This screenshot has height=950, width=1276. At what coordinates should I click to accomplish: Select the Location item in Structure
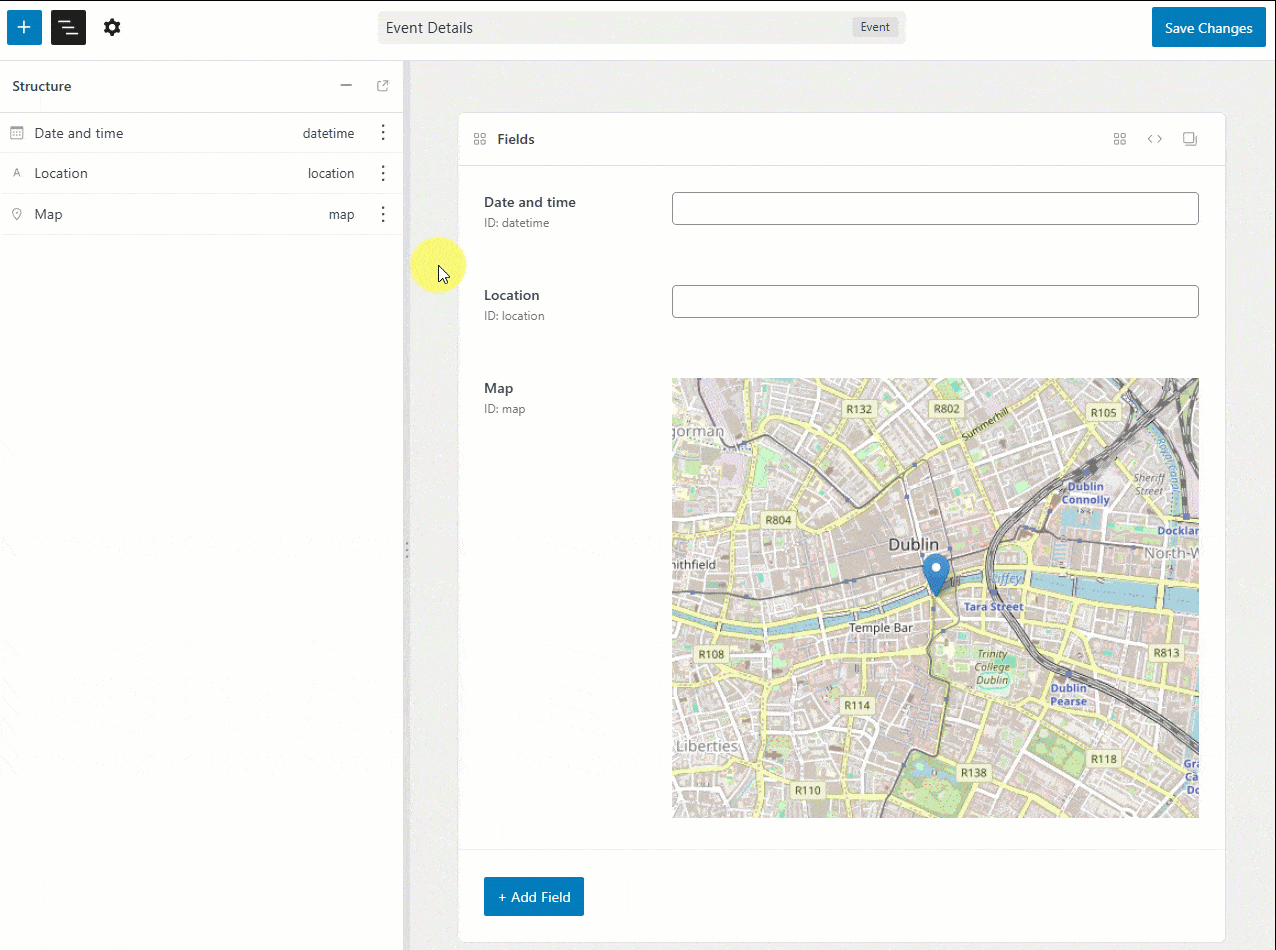[x=61, y=173]
